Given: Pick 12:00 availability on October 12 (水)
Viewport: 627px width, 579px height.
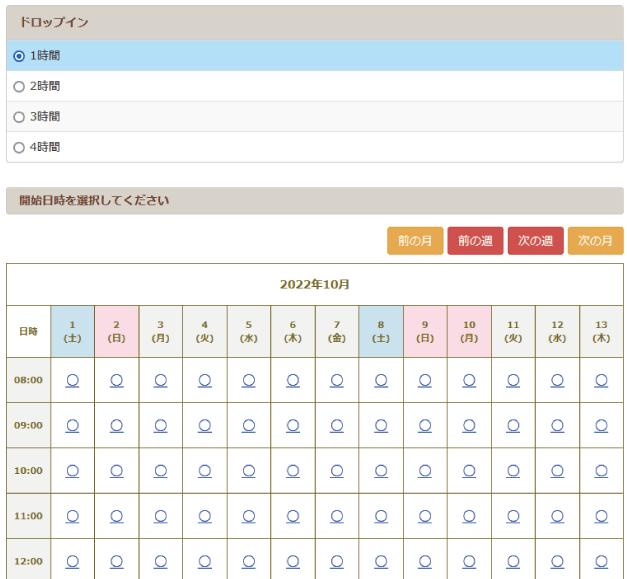Looking at the screenshot, I should click(x=557, y=561).
